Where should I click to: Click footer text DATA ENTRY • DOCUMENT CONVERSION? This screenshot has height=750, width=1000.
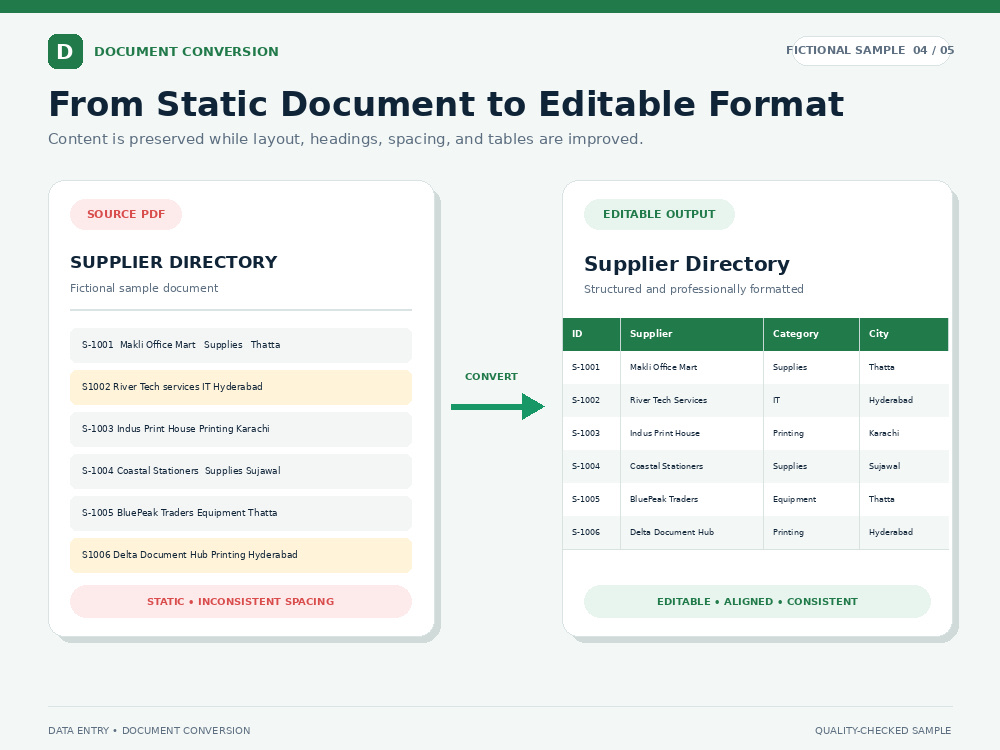coord(149,731)
